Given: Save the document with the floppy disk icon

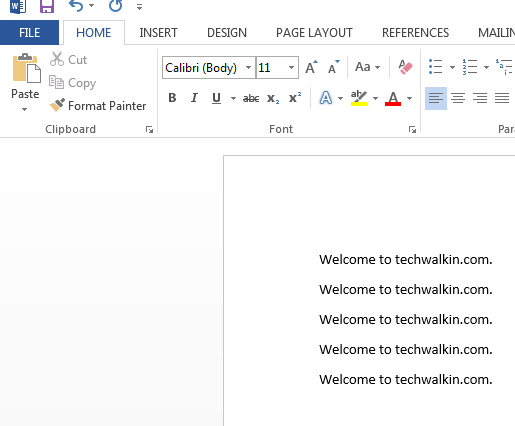Looking at the screenshot, I should (x=47, y=6).
